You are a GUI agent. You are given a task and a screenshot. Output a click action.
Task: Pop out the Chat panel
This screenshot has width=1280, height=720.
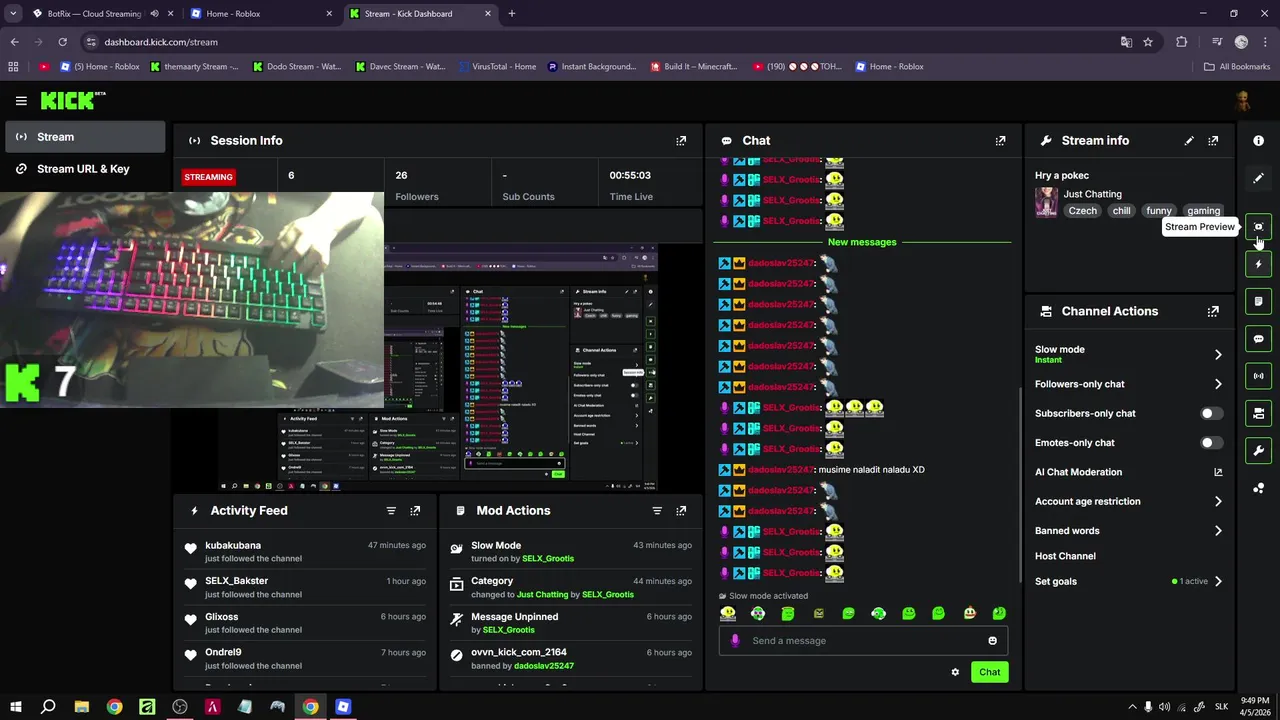coord(1000,141)
